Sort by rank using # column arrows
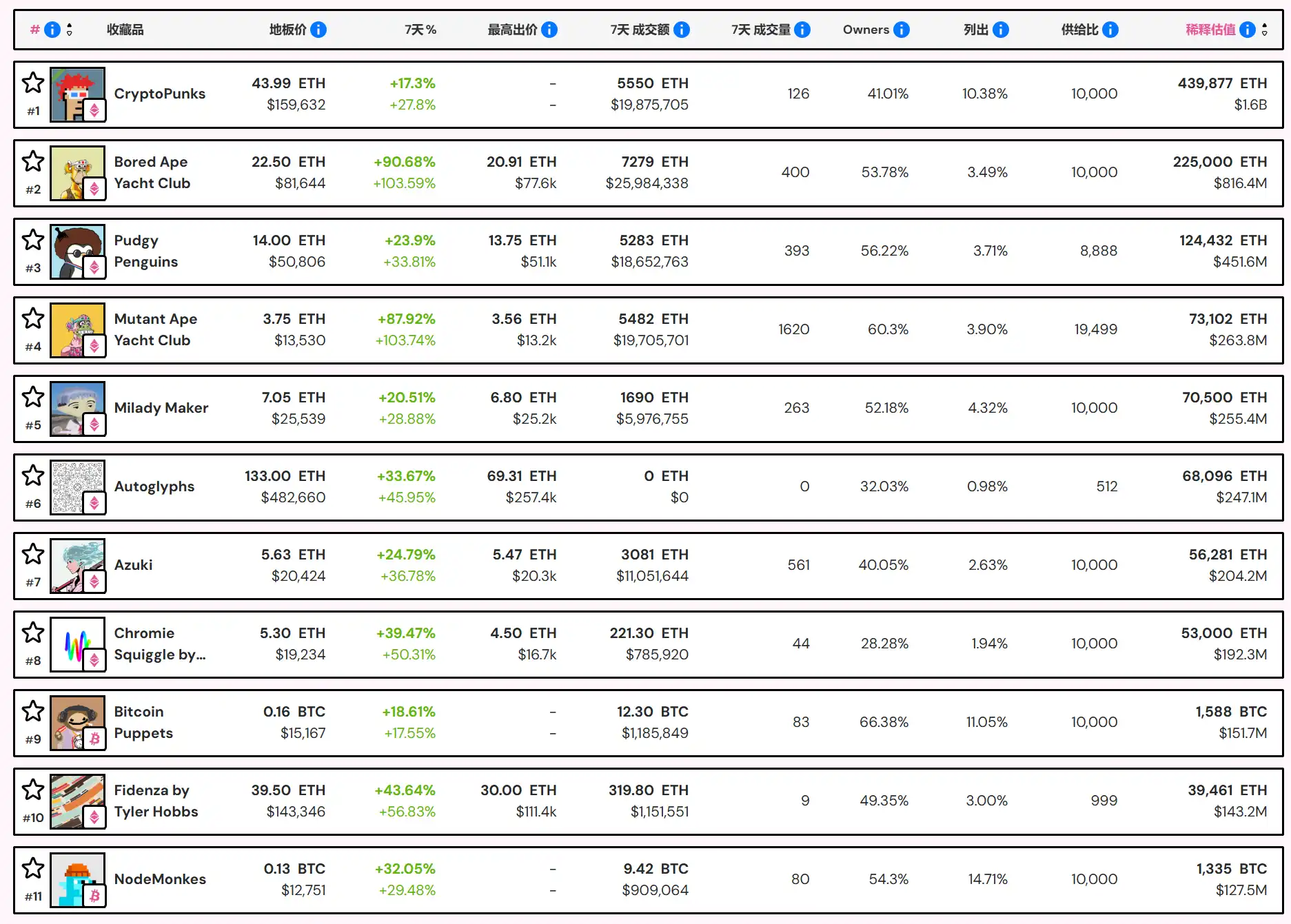1291x924 pixels. coord(69,30)
